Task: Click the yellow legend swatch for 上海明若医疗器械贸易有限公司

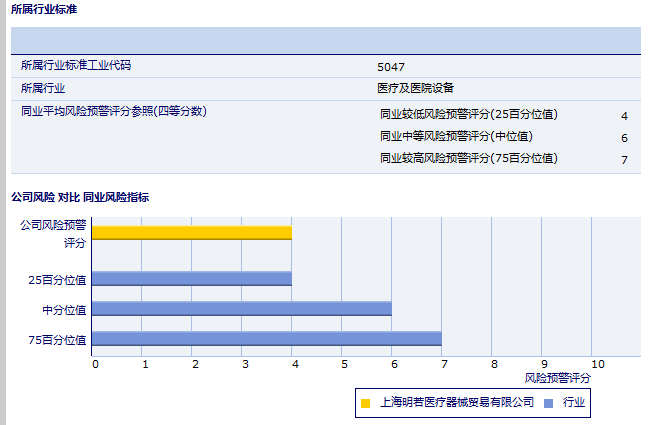Action: (366, 403)
